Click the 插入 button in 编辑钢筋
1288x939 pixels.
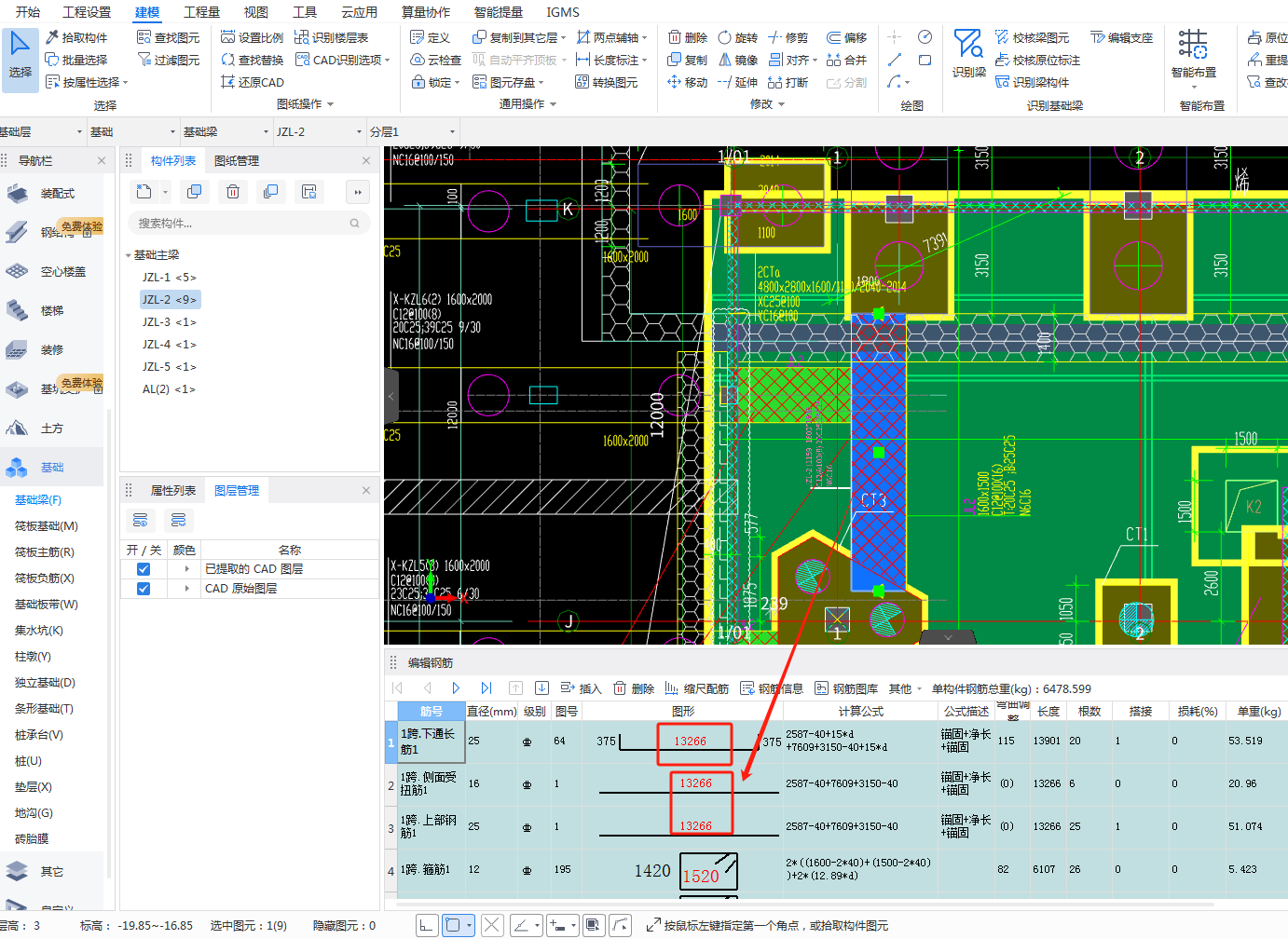tap(581, 688)
